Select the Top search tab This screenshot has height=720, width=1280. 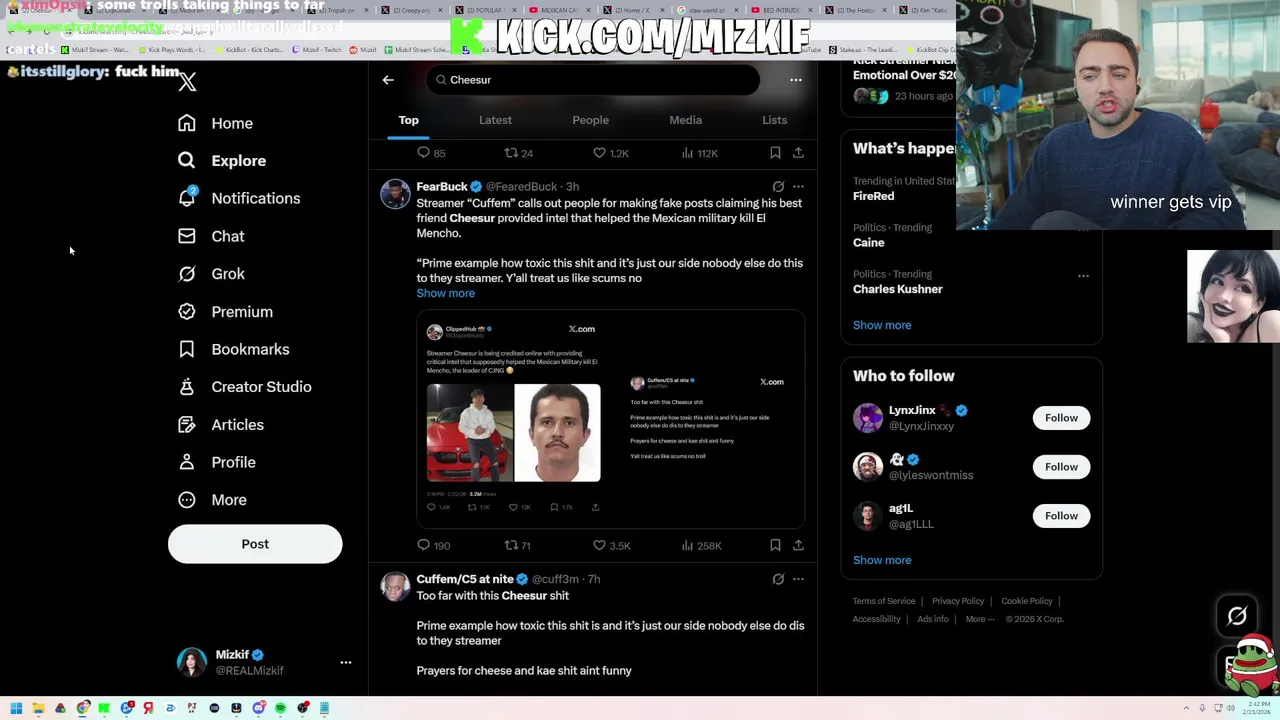(x=409, y=120)
